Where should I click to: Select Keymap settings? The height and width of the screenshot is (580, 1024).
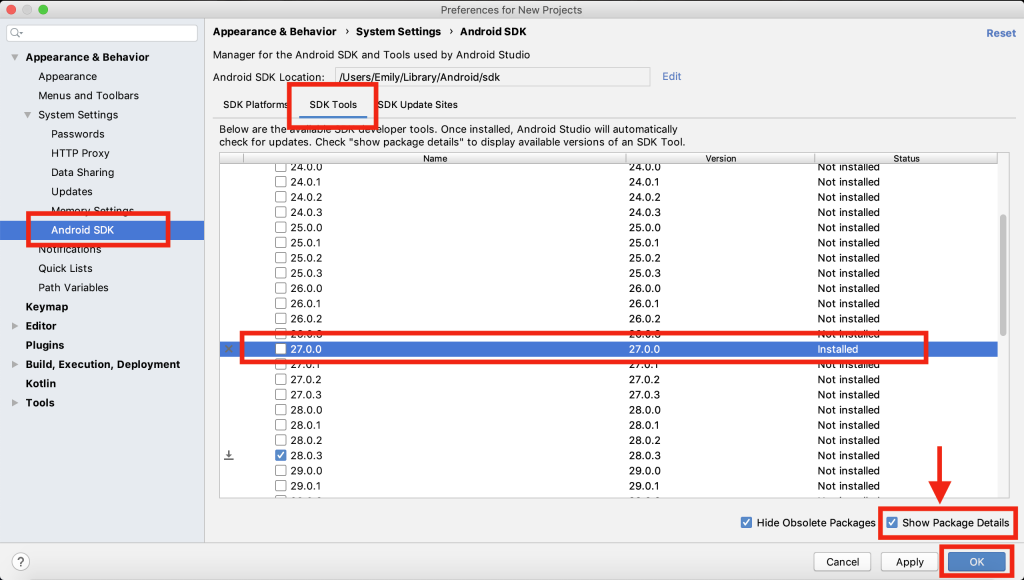(x=46, y=307)
